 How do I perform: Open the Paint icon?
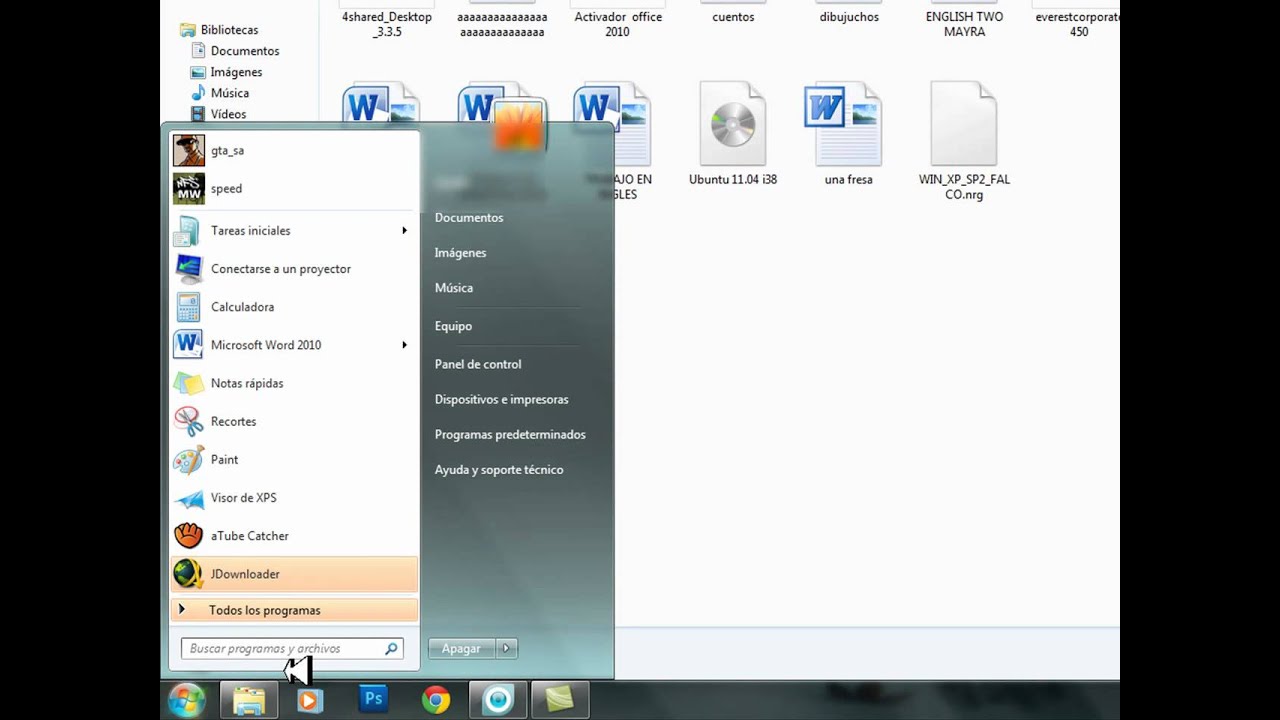point(188,460)
